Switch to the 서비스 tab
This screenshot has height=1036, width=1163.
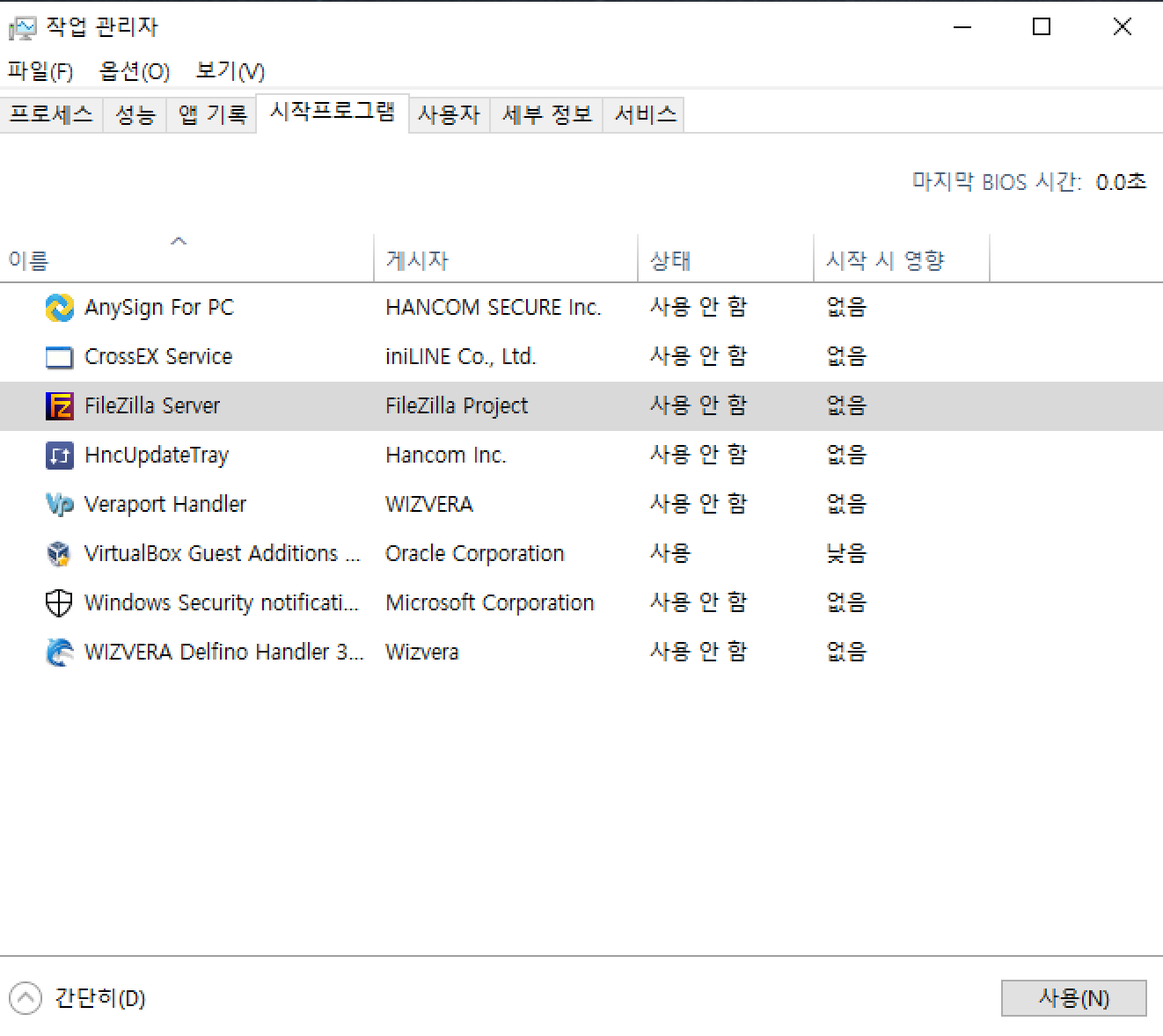click(x=645, y=114)
